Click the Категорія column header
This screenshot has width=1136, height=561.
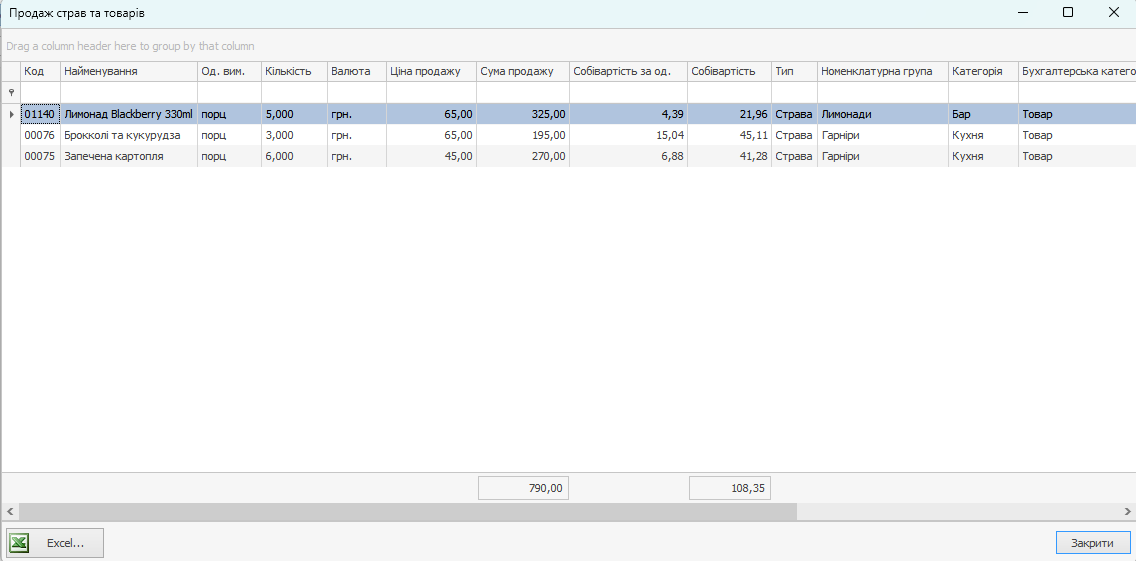coord(982,71)
